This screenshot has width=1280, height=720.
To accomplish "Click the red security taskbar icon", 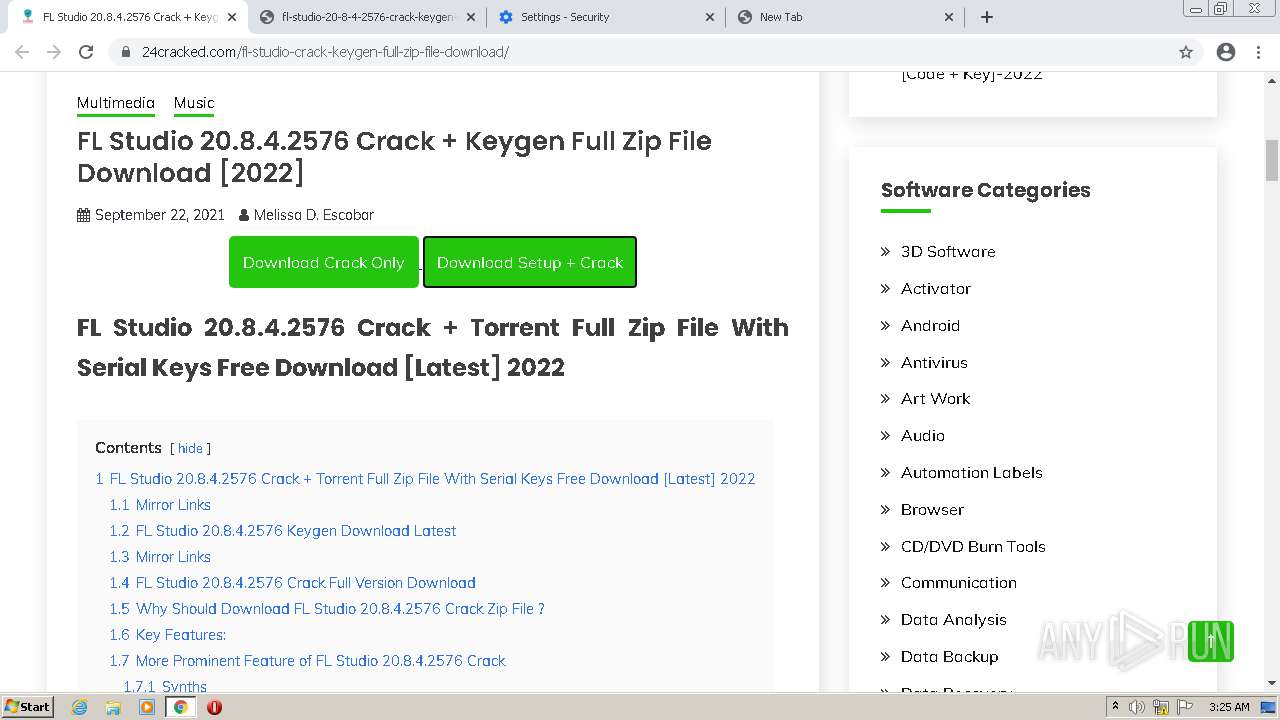I will click(214, 707).
